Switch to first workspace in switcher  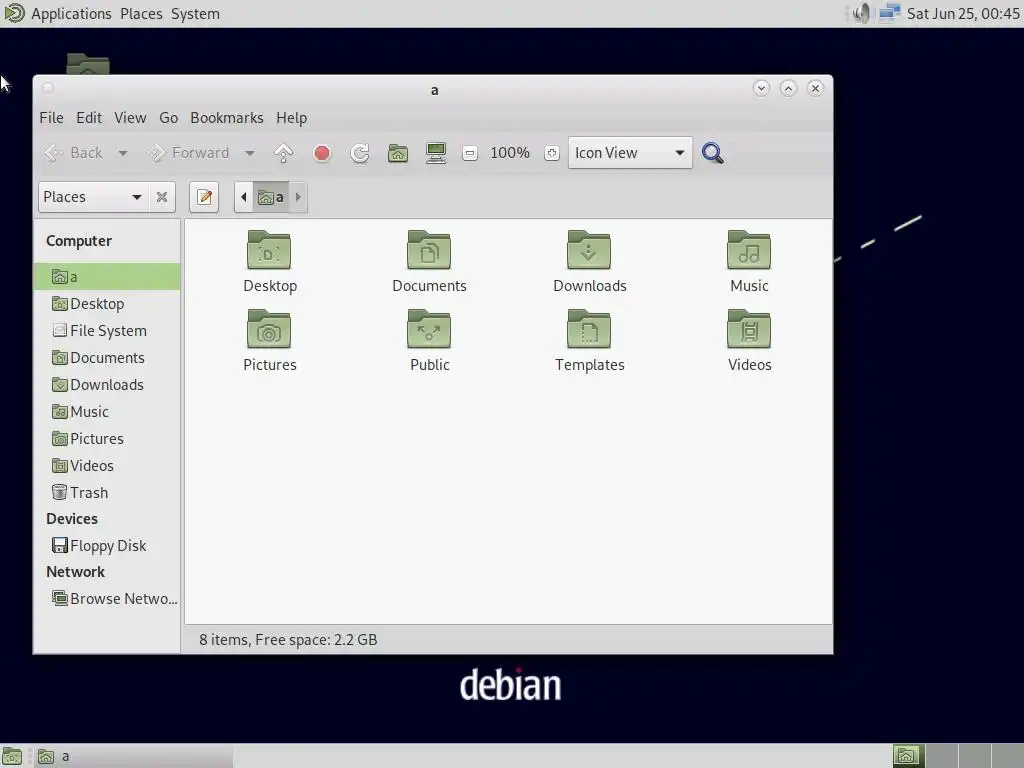tap(906, 756)
